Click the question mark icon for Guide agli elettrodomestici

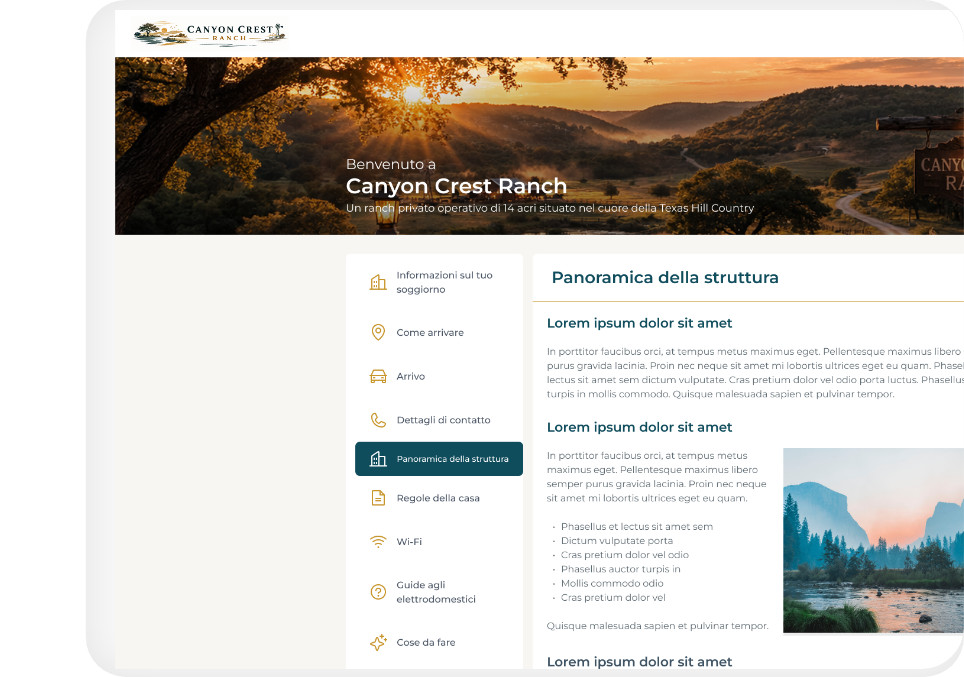[x=378, y=592]
